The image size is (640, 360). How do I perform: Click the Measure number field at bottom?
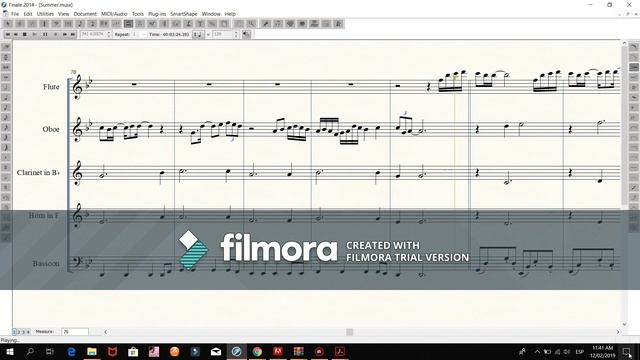tap(75, 332)
